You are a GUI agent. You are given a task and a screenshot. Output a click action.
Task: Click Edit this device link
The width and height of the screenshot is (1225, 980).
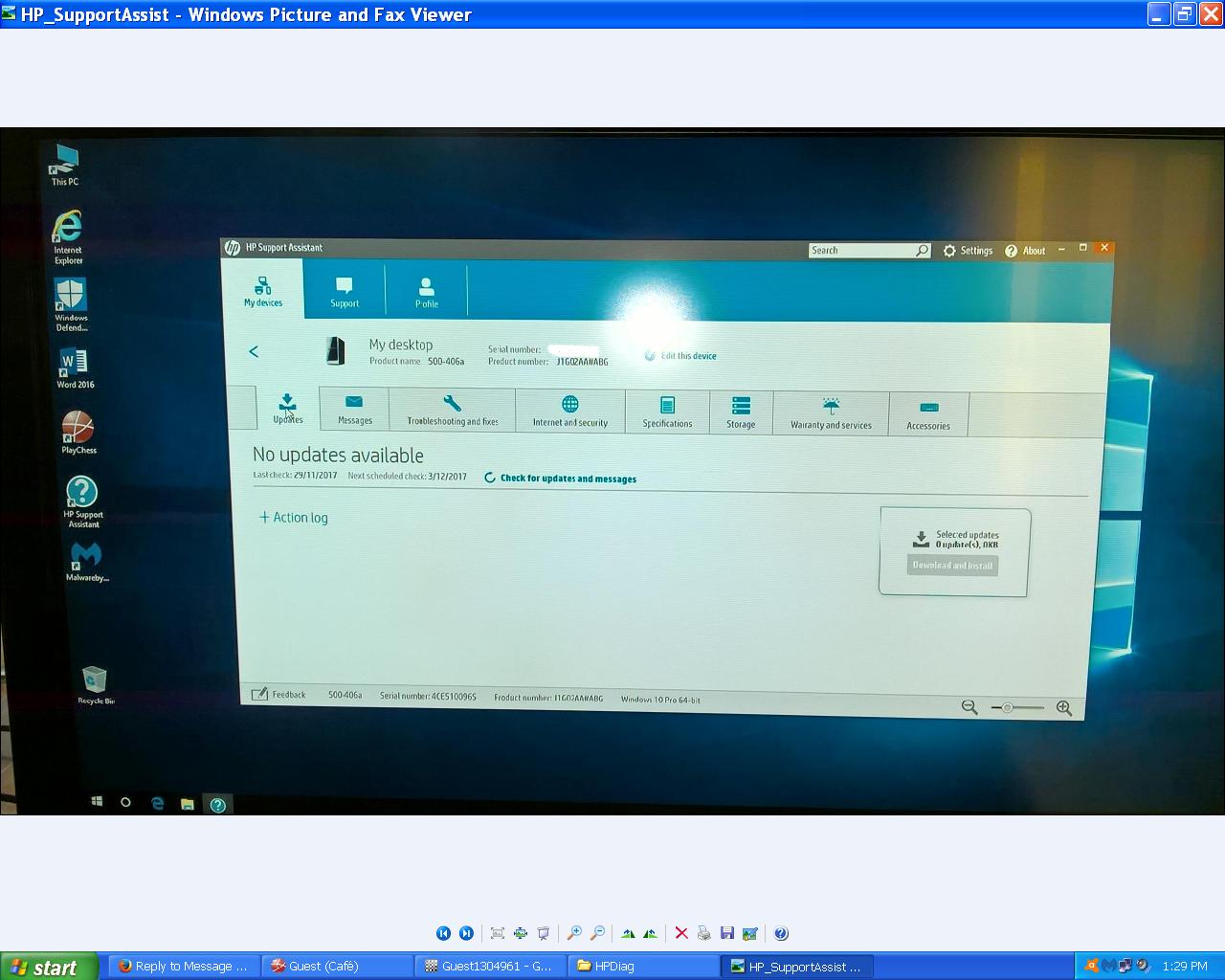click(x=680, y=355)
